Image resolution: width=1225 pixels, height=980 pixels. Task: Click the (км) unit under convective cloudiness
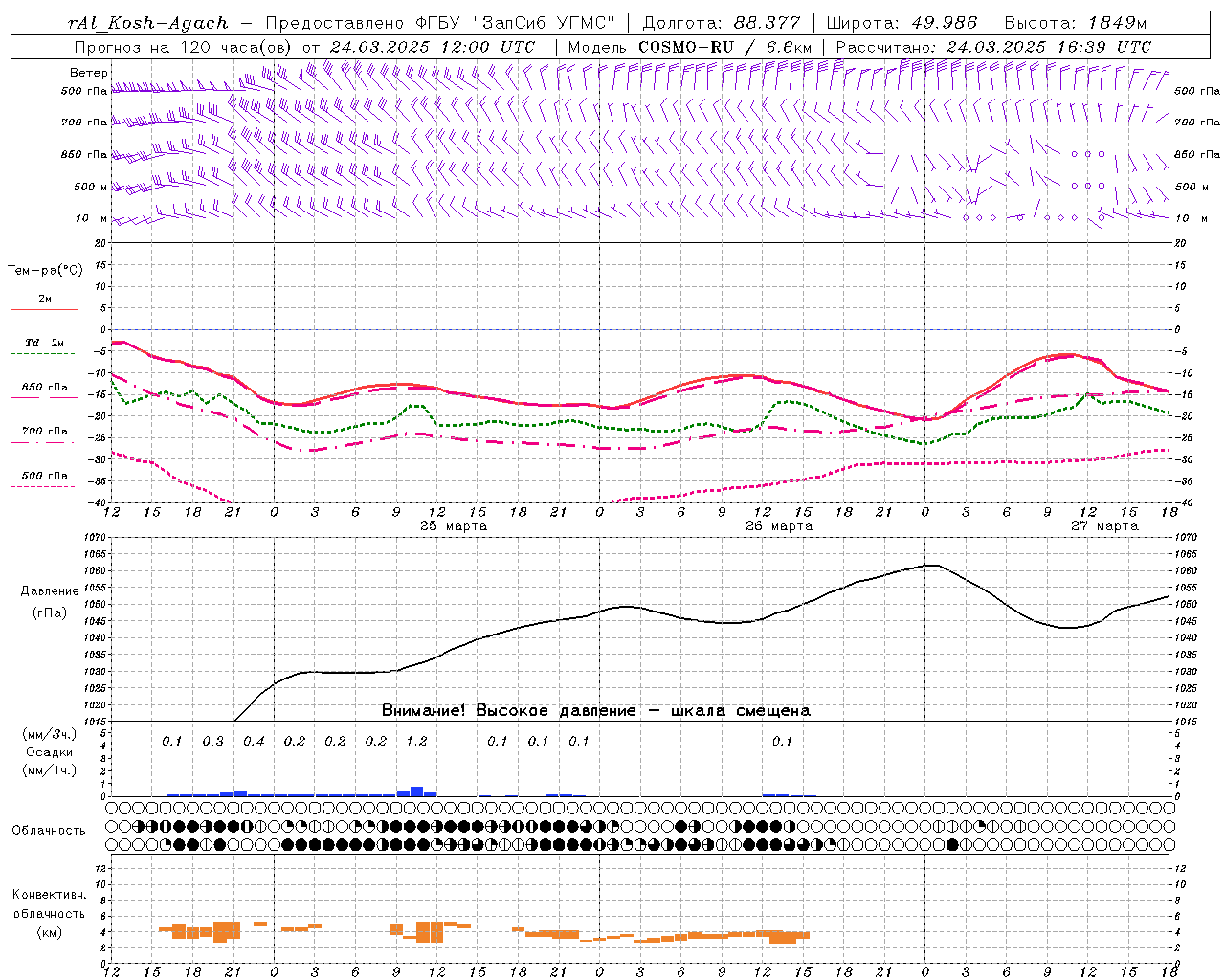(x=50, y=932)
